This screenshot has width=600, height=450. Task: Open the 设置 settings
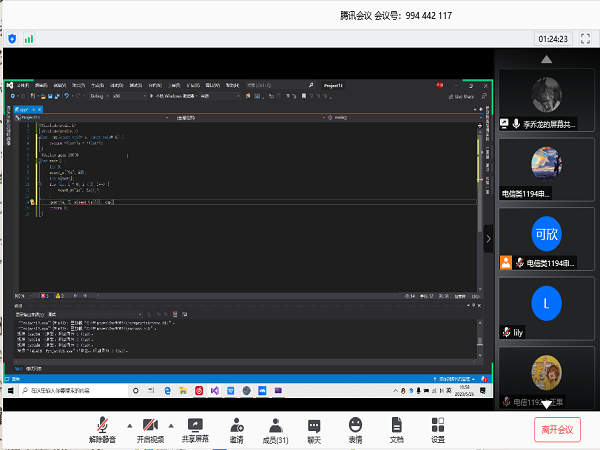coord(437,429)
